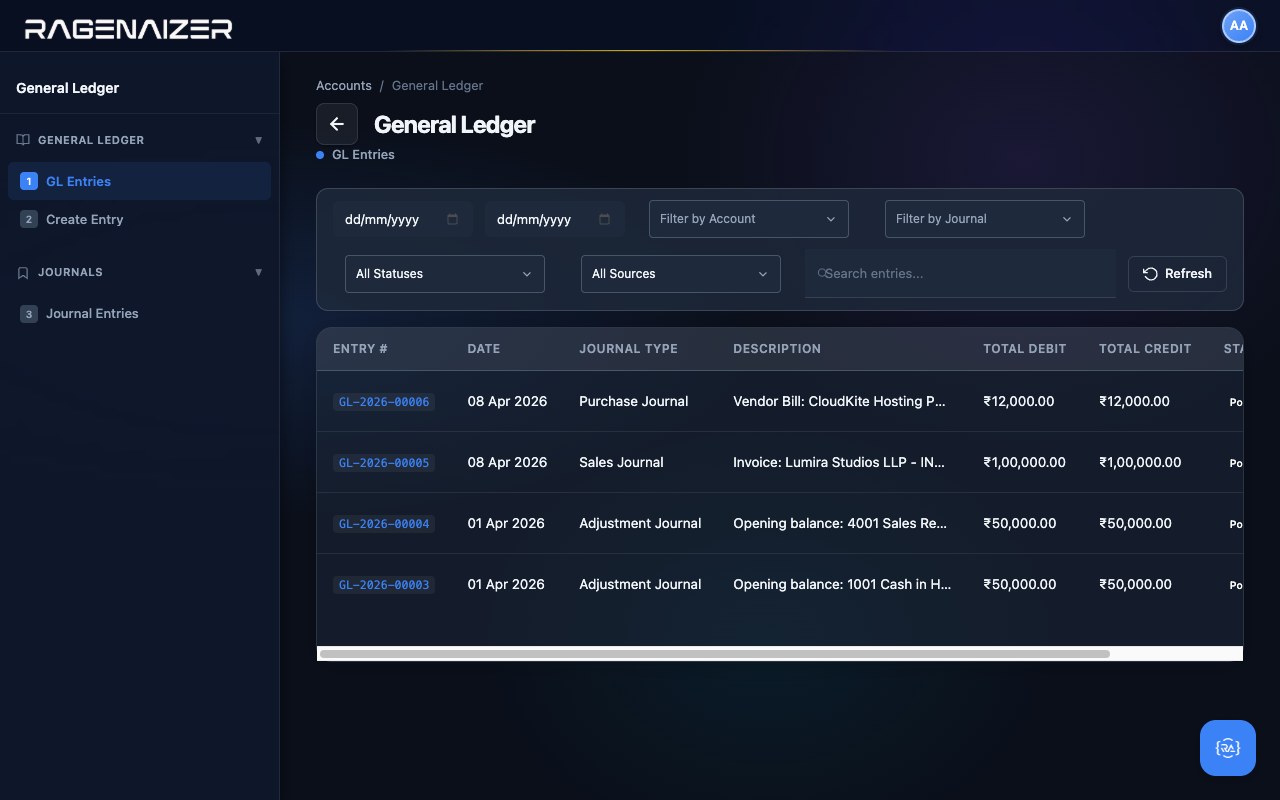Image resolution: width=1280 pixels, height=800 pixels.
Task: Open the AA user avatar menu
Action: (x=1239, y=26)
